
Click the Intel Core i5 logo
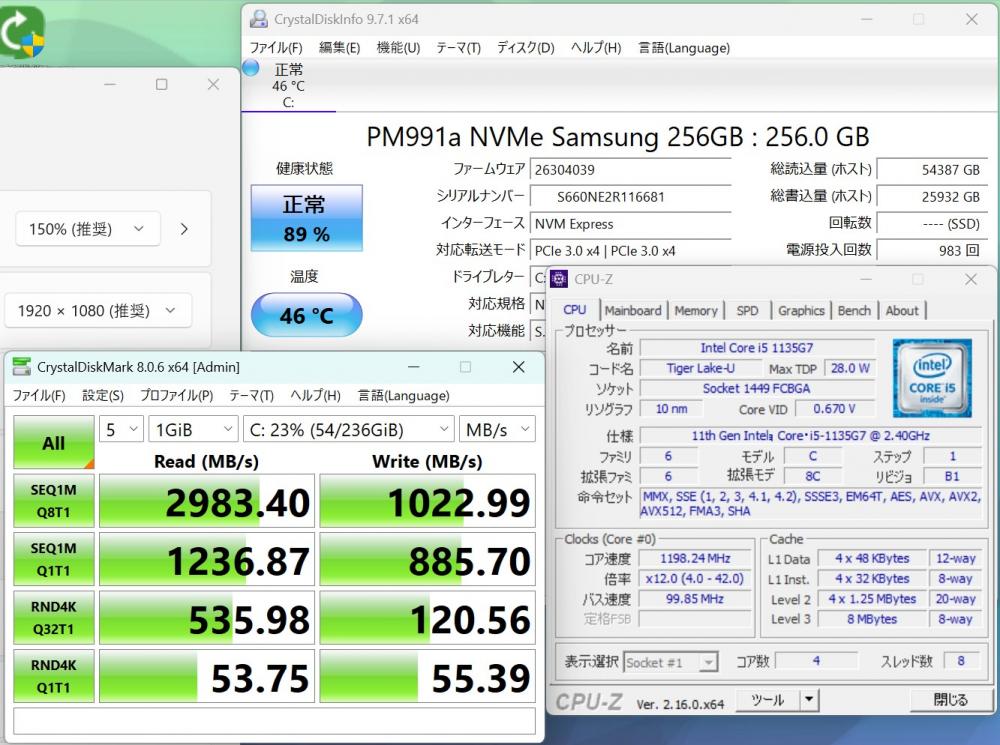click(x=932, y=378)
